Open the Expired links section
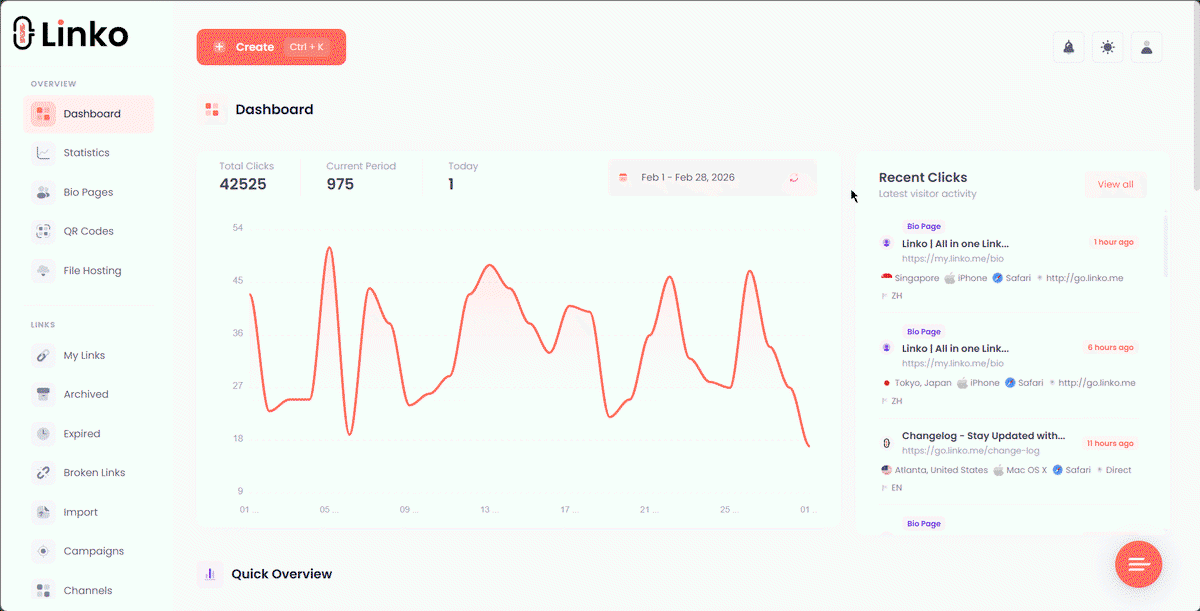 click(x=44, y=433)
